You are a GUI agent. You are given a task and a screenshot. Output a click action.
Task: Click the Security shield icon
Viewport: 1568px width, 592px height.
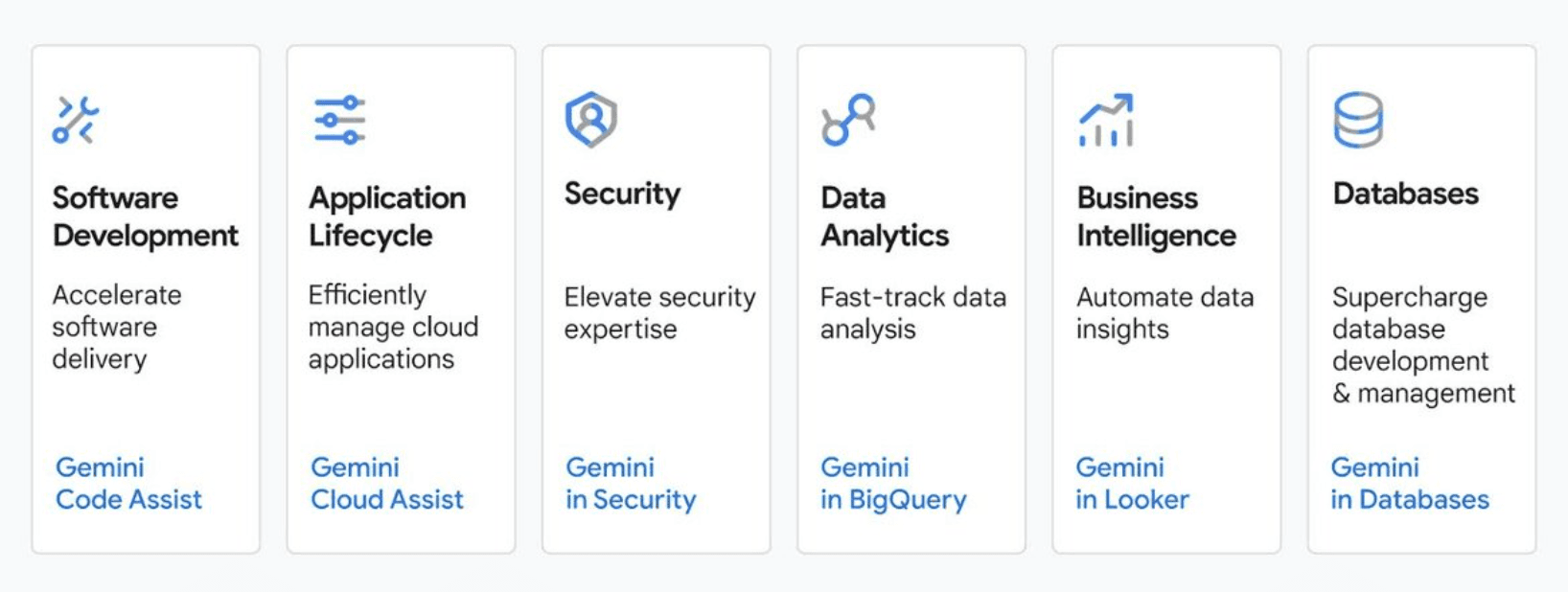(590, 119)
